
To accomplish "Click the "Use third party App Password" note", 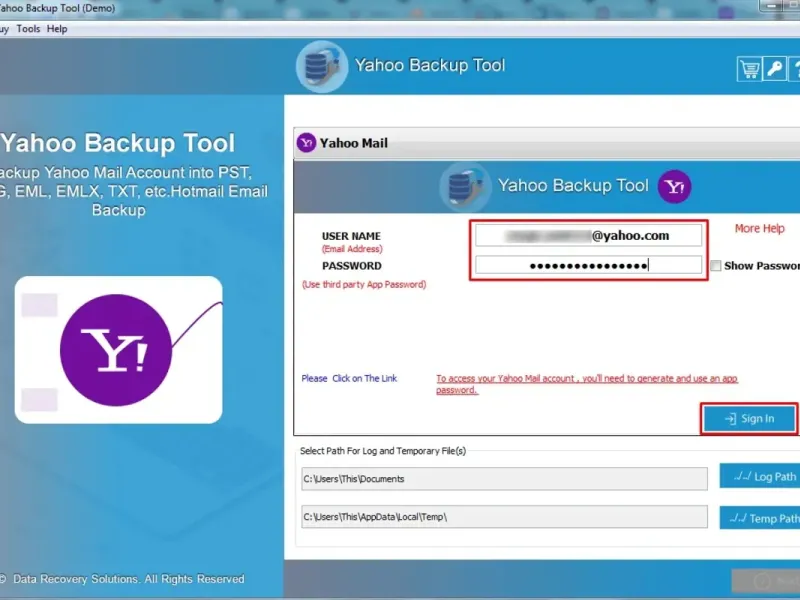I will (364, 285).
